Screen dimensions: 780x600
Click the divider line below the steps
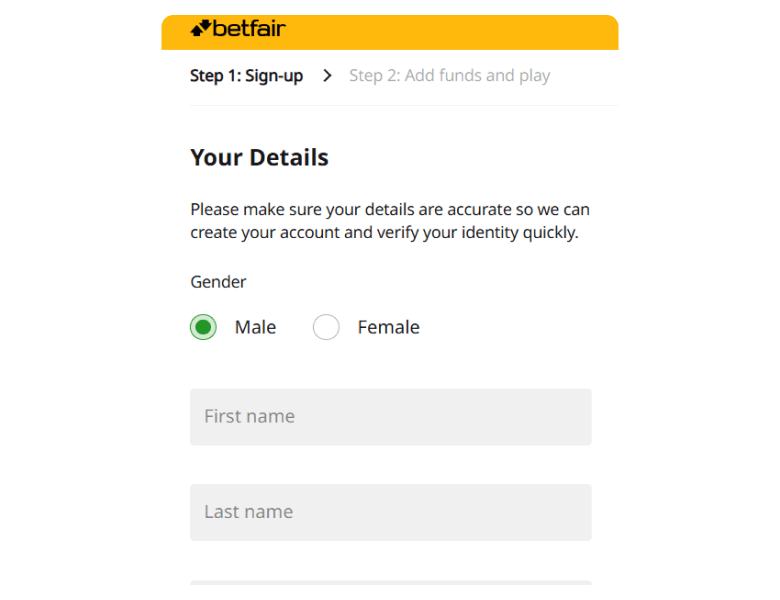click(x=390, y=105)
